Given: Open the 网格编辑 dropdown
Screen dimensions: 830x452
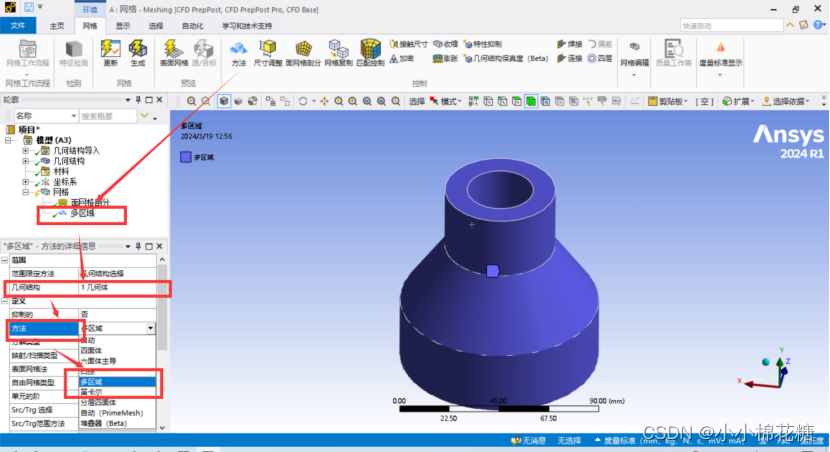Looking at the screenshot, I should pyautogui.click(x=634, y=75).
